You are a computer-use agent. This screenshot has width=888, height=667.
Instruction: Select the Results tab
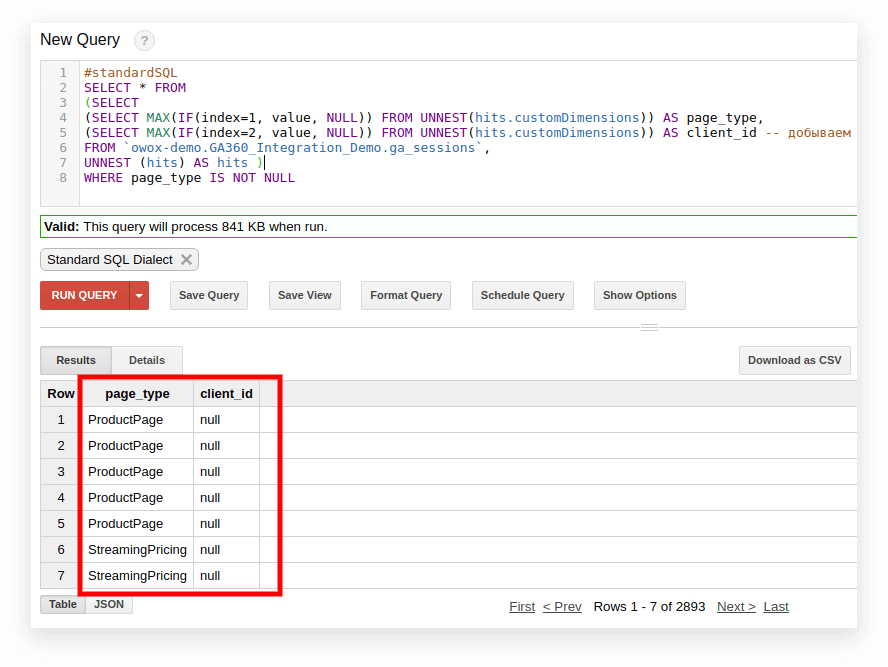(x=75, y=360)
